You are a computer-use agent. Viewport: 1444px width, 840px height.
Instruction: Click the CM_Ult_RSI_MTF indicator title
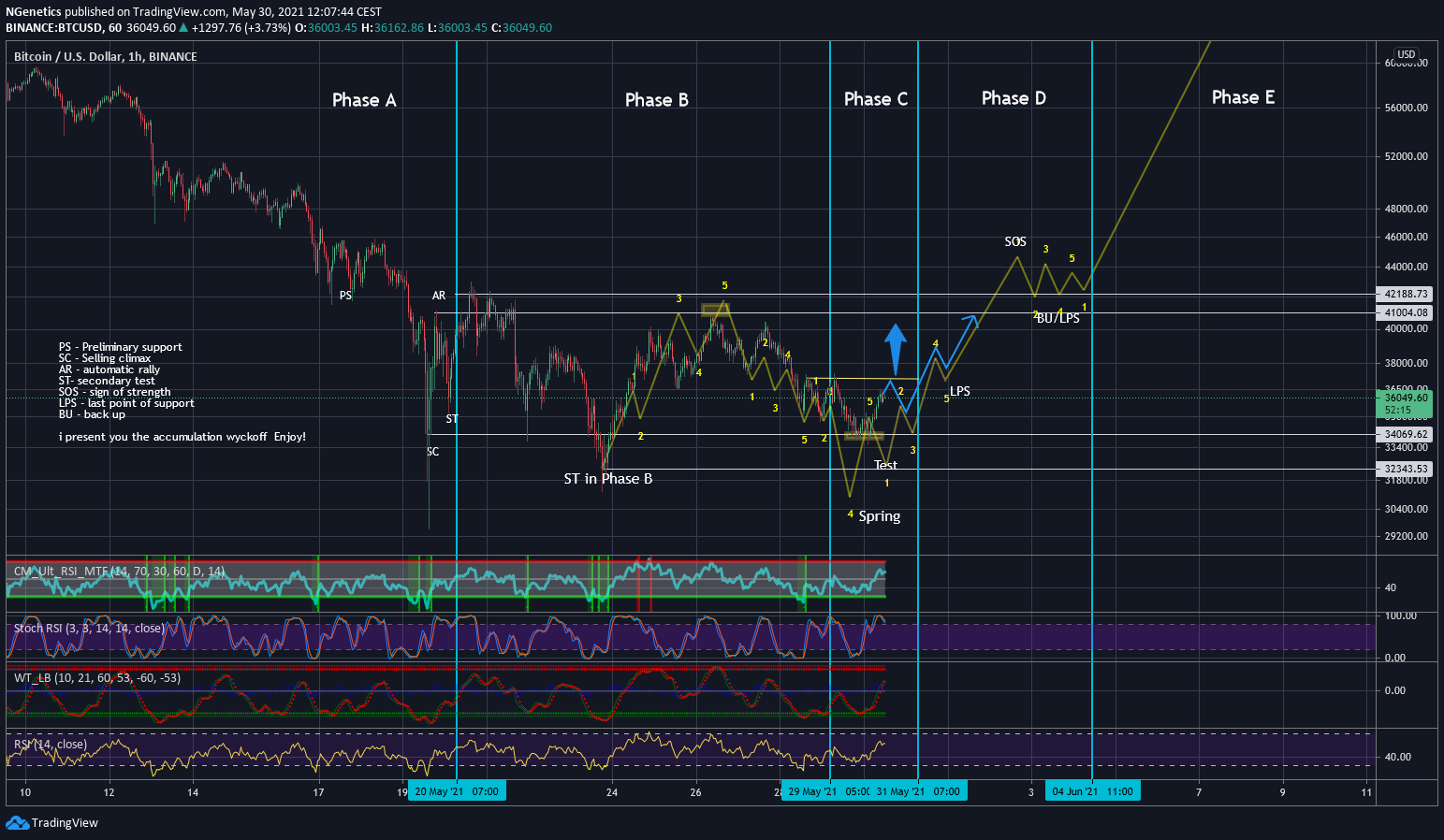tap(120, 571)
